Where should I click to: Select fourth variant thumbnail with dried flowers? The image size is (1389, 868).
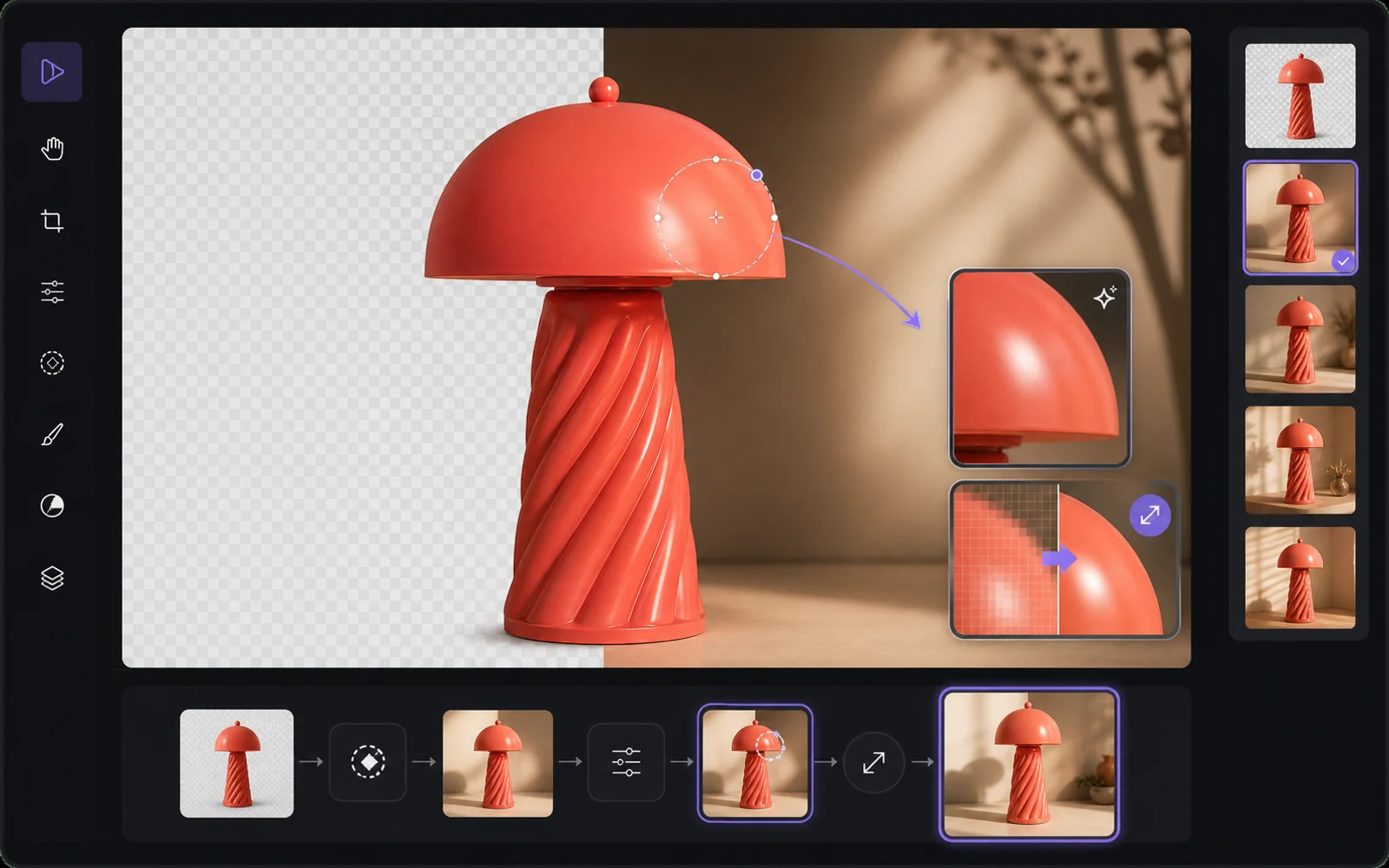coord(1300,460)
